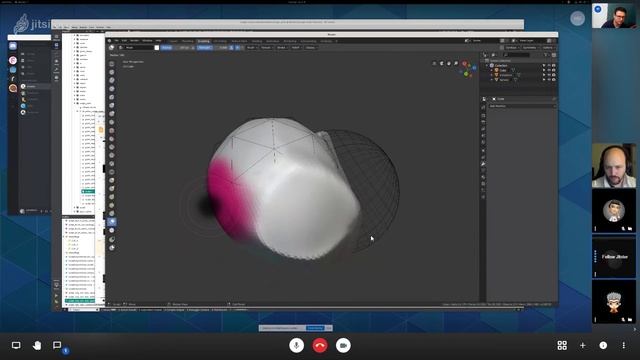Open the Stroke dropdown in the sculpt header
Screen dimensions: 640x360
pyautogui.click(x=282, y=48)
